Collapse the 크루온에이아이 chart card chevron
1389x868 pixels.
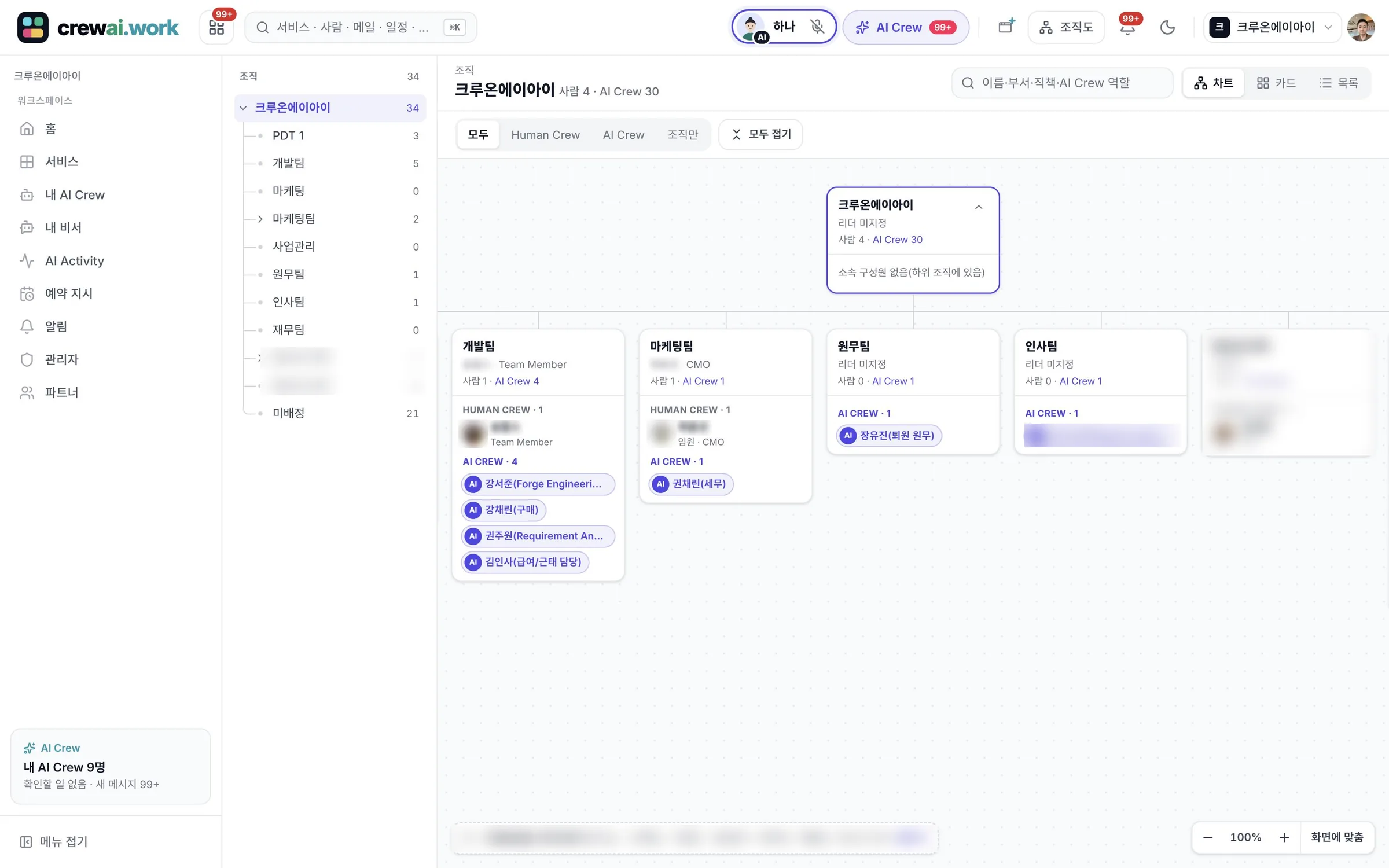click(x=979, y=207)
